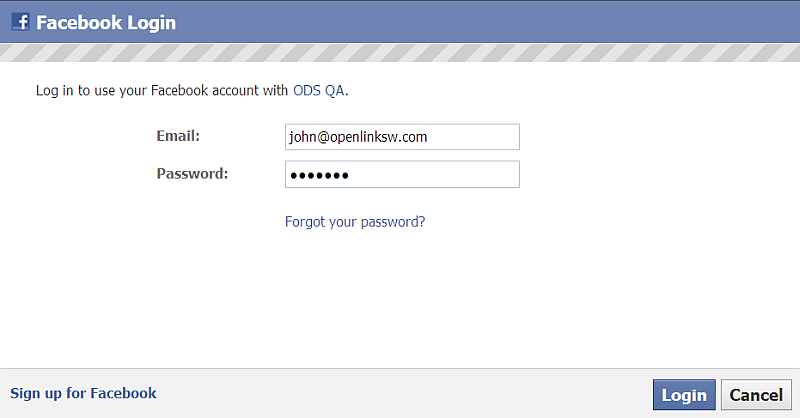Click the 'Password:' field label

[192, 174]
